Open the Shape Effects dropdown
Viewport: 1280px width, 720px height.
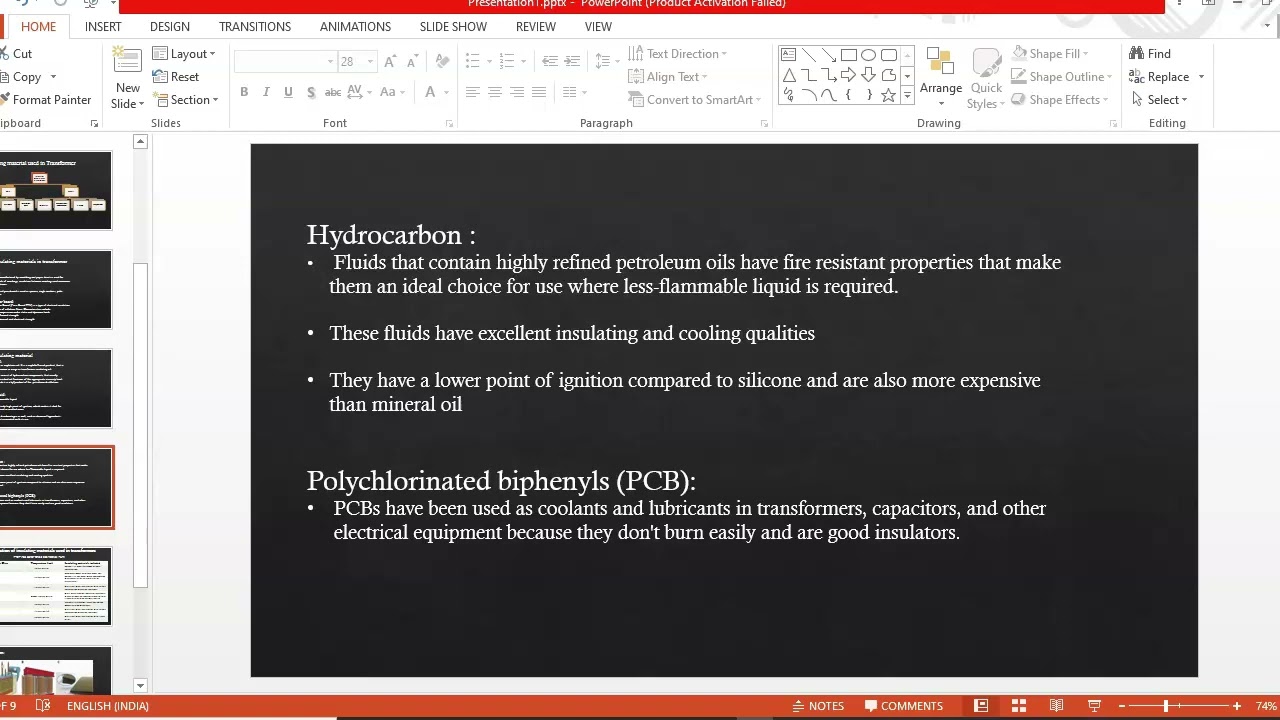[x=1060, y=100]
